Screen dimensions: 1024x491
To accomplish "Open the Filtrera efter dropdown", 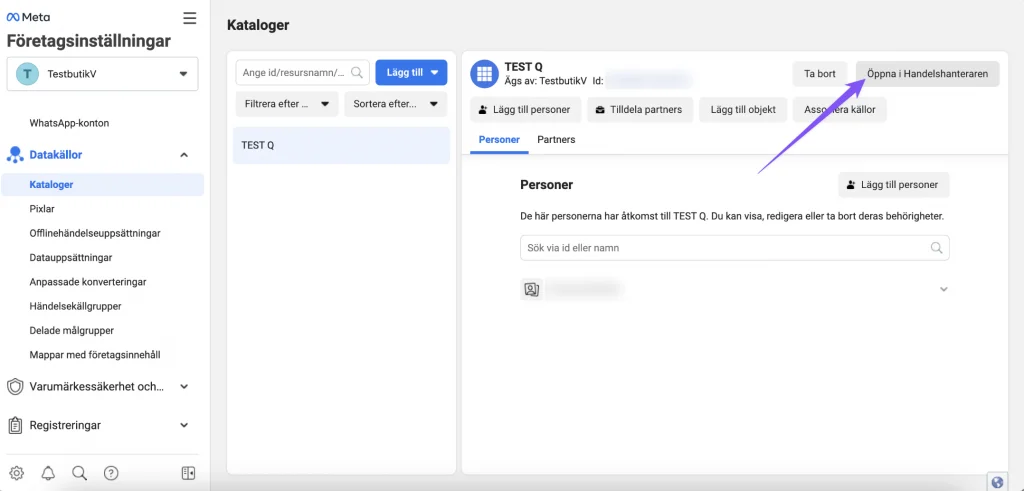I will coord(287,104).
